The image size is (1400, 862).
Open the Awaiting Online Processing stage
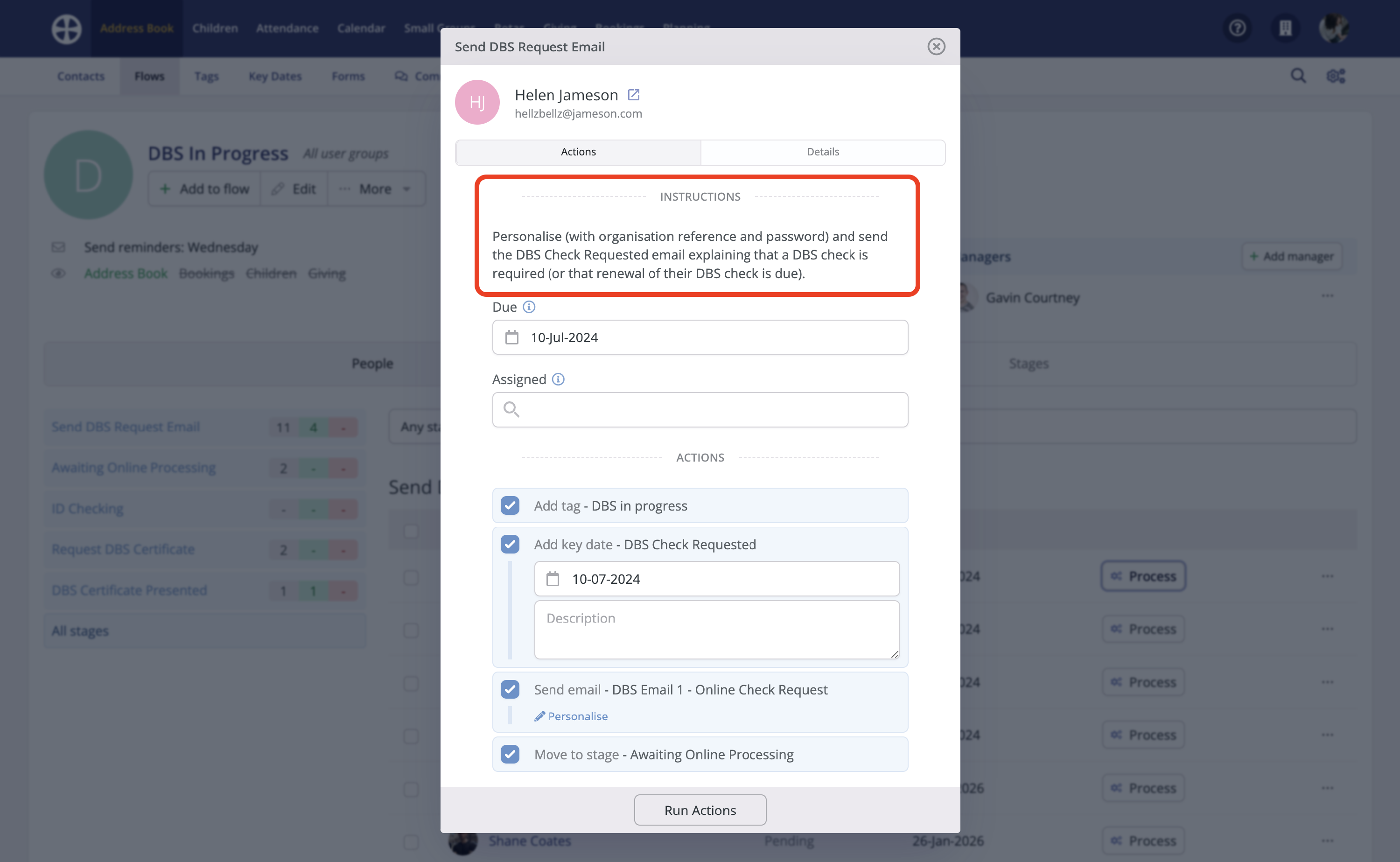coord(133,468)
